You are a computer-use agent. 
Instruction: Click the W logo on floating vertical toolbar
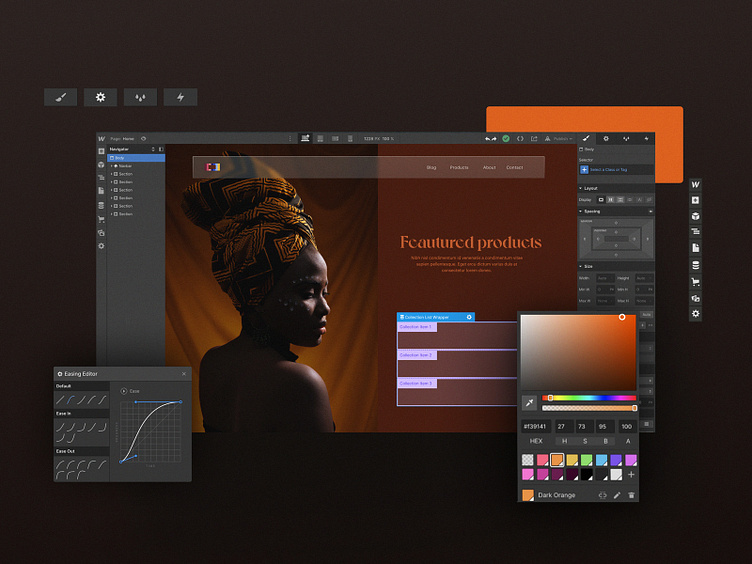coord(695,185)
